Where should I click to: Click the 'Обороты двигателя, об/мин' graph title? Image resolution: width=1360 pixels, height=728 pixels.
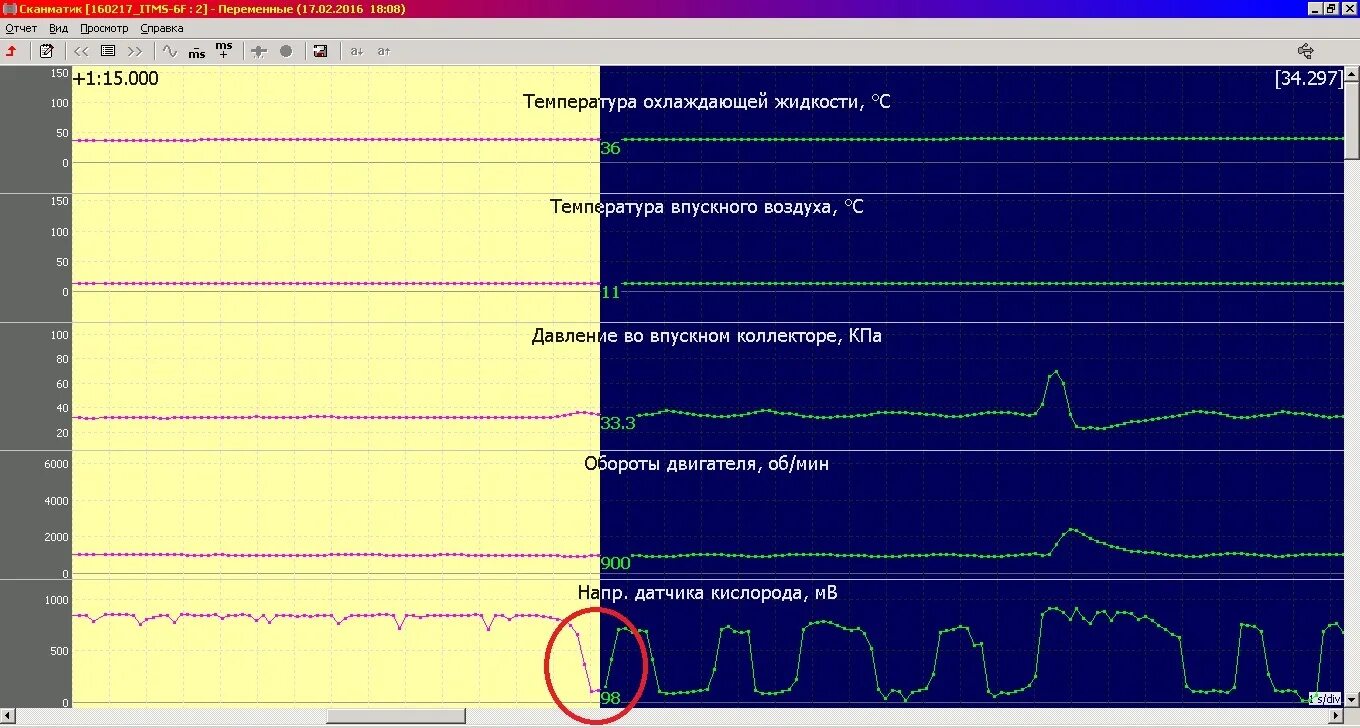pyautogui.click(x=706, y=464)
